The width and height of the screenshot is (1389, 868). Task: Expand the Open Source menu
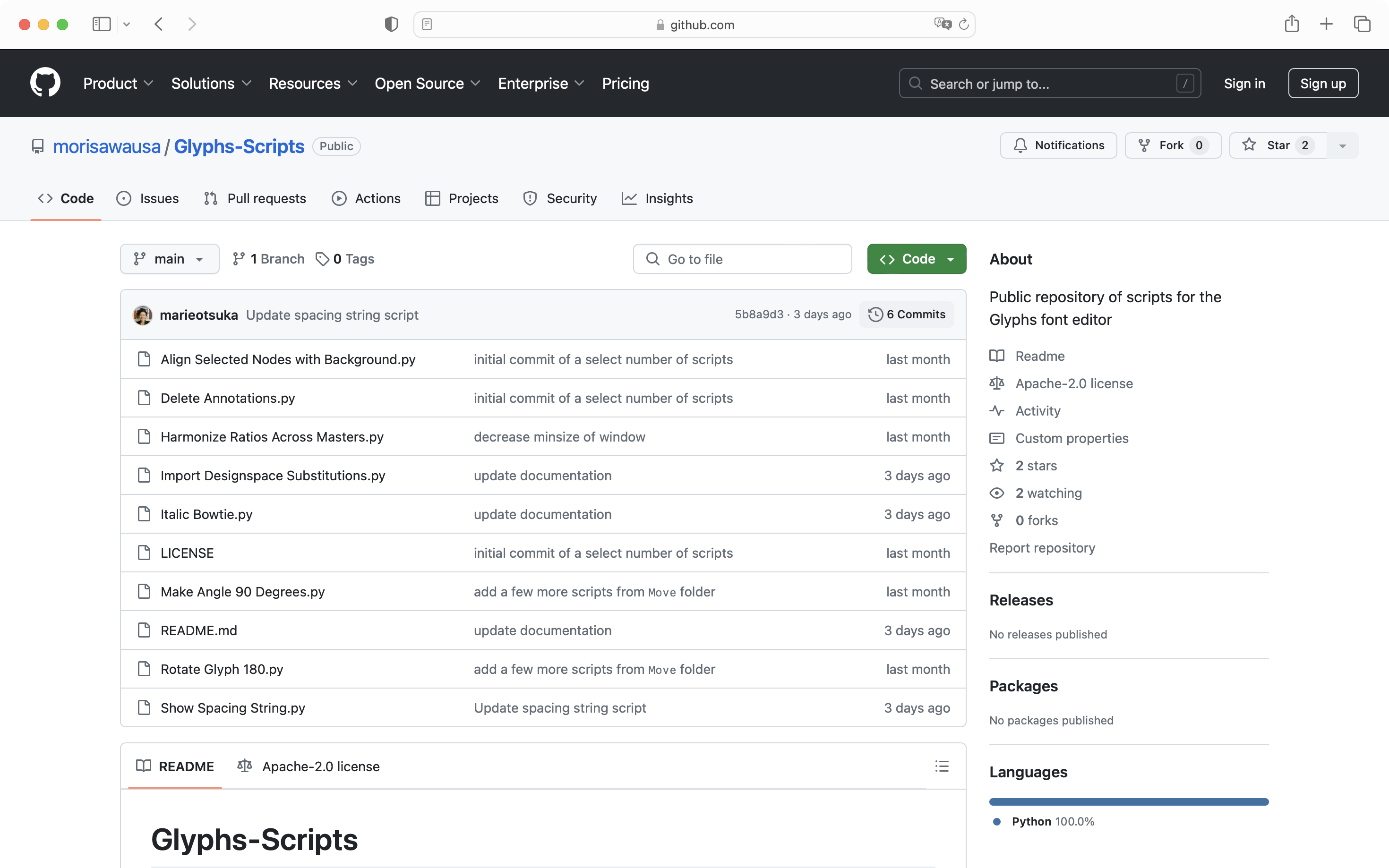click(x=427, y=83)
